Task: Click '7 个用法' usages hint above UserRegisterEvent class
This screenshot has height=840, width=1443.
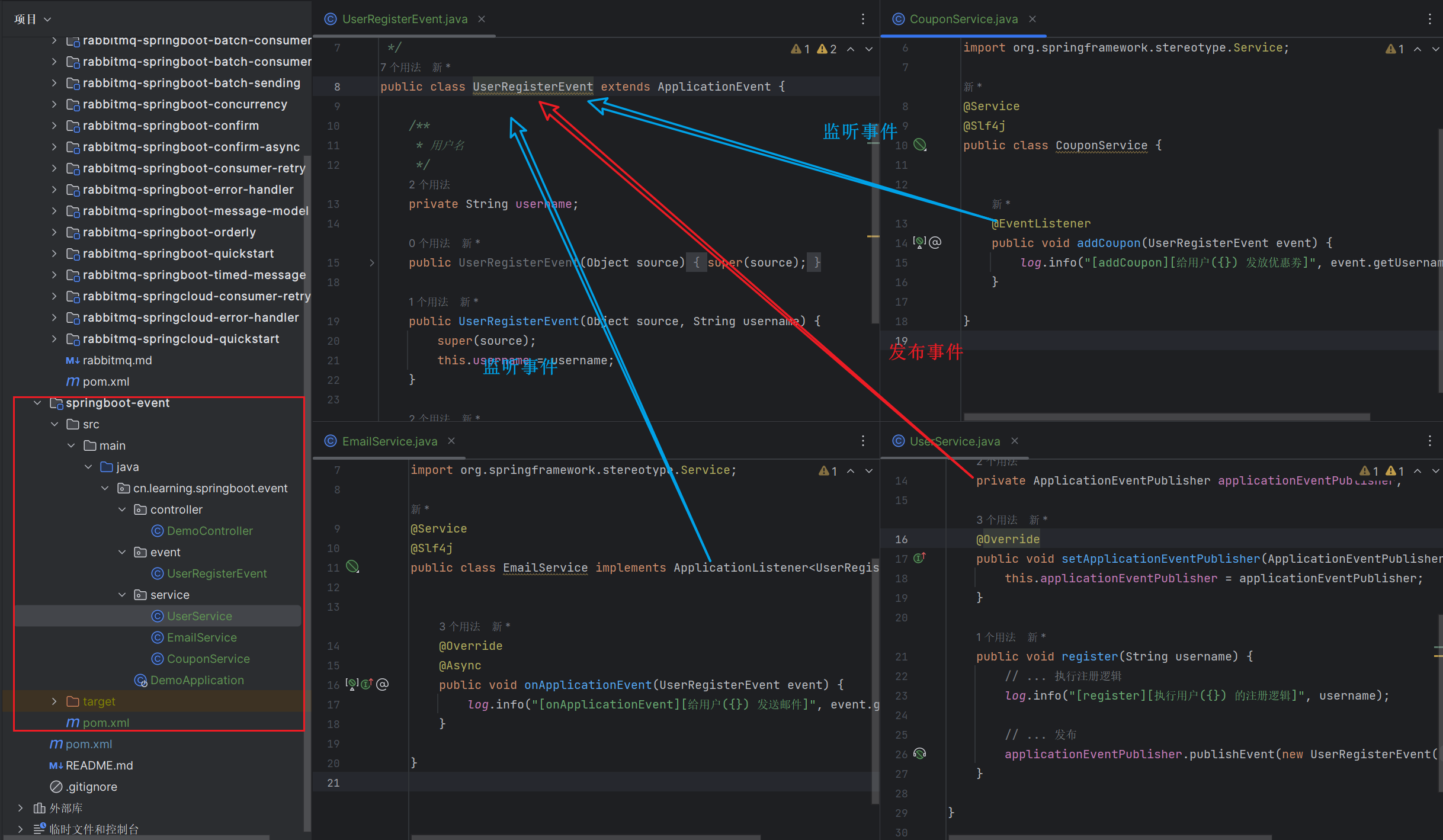Action: tap(400, 67)
